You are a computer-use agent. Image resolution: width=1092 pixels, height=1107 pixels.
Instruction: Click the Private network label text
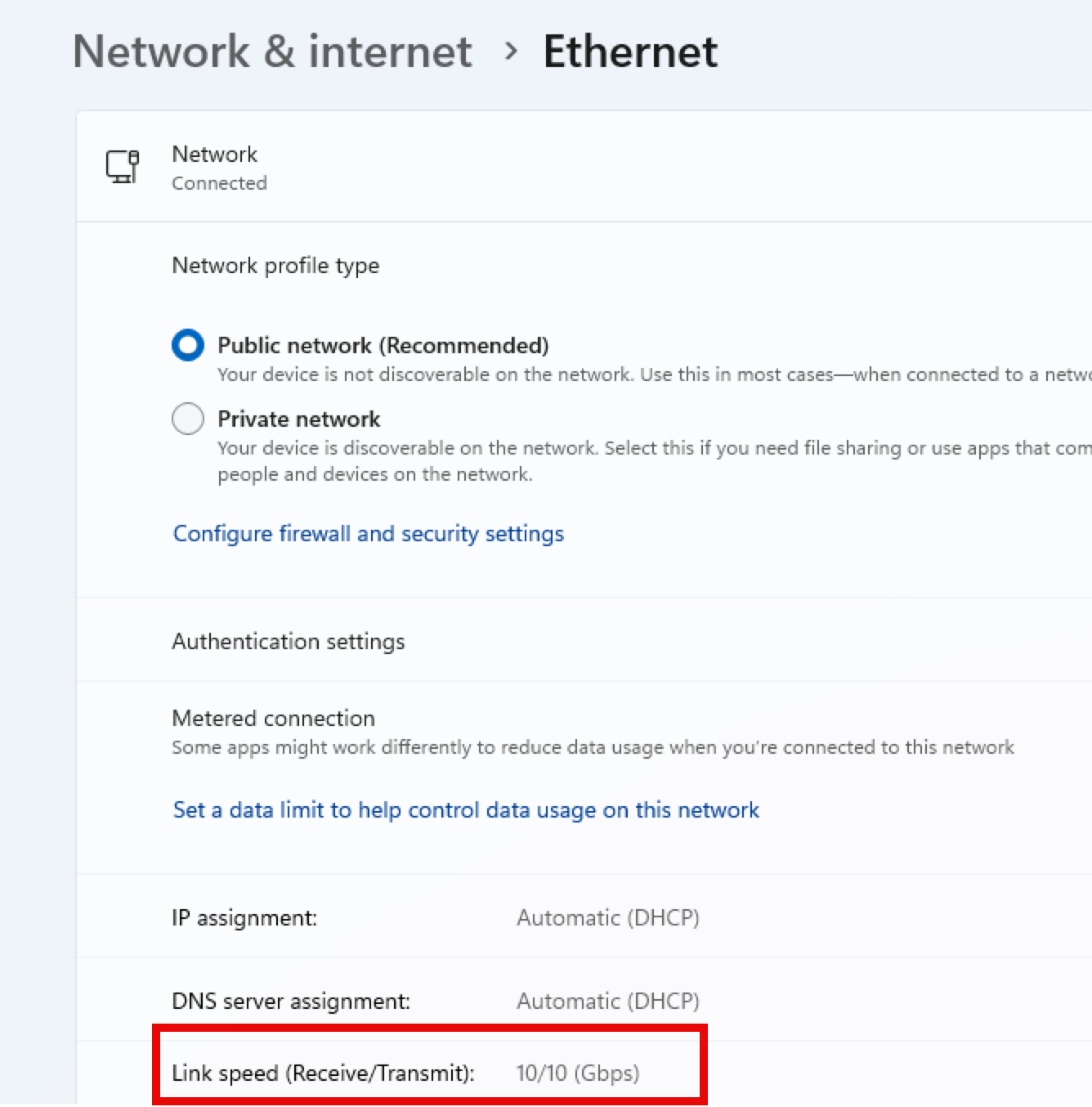(x=298, y=419)
